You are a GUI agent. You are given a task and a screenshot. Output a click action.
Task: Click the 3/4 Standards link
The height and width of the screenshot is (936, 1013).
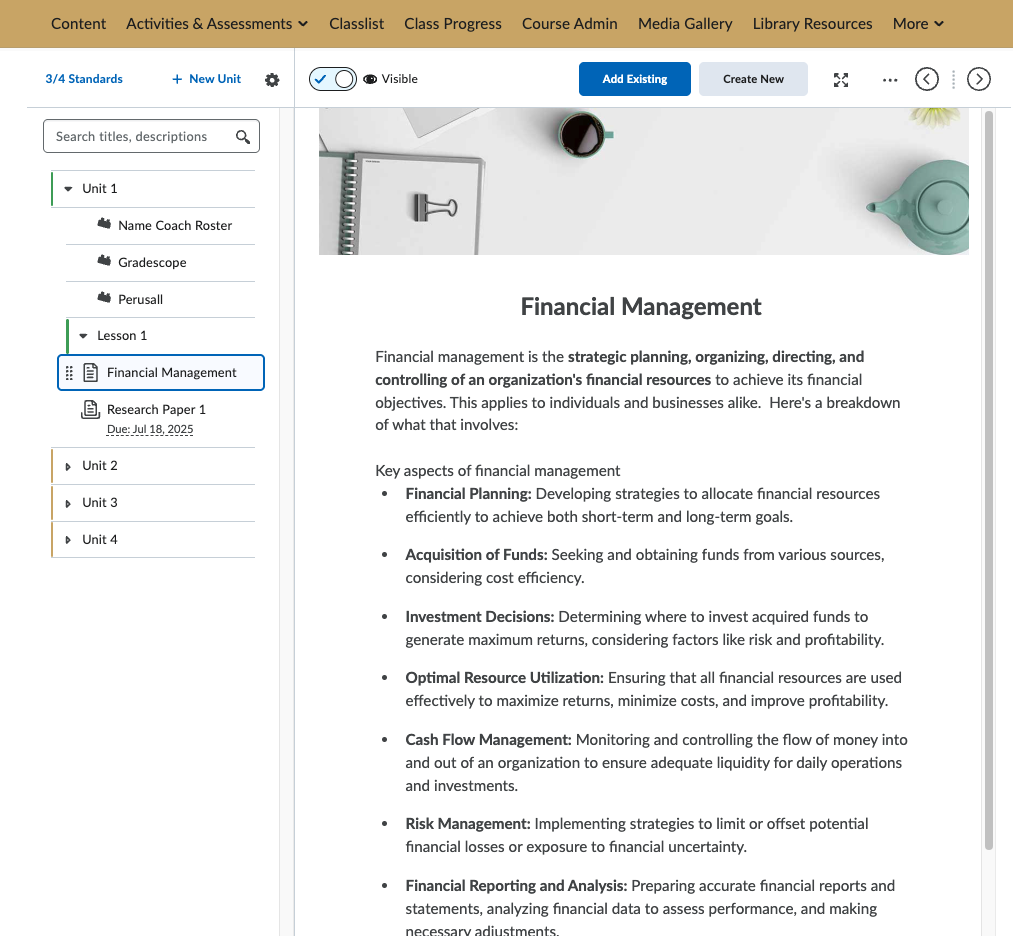(84, 79)
